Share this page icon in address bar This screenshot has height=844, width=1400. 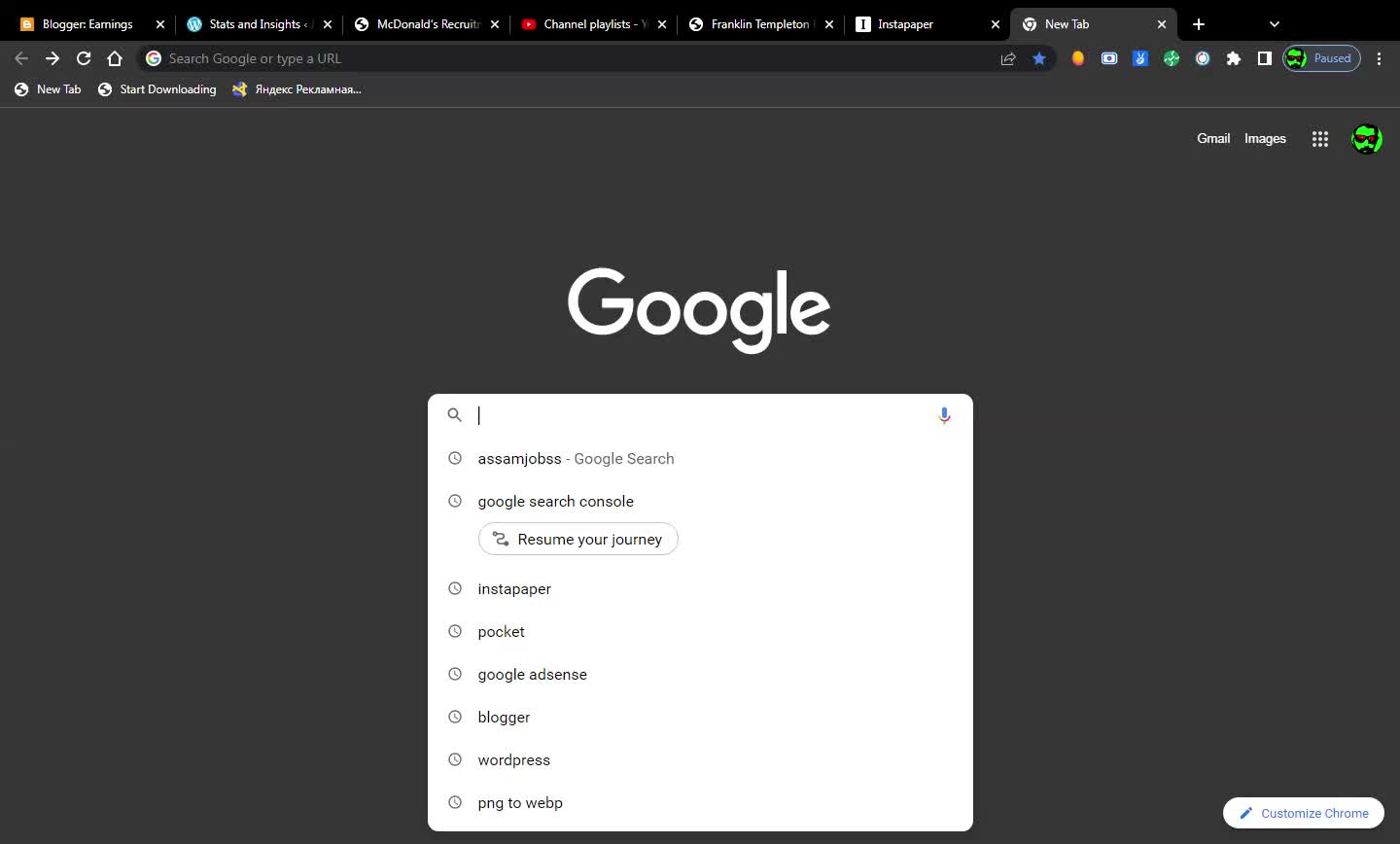pyautogui.click(x=1008, y=58)
